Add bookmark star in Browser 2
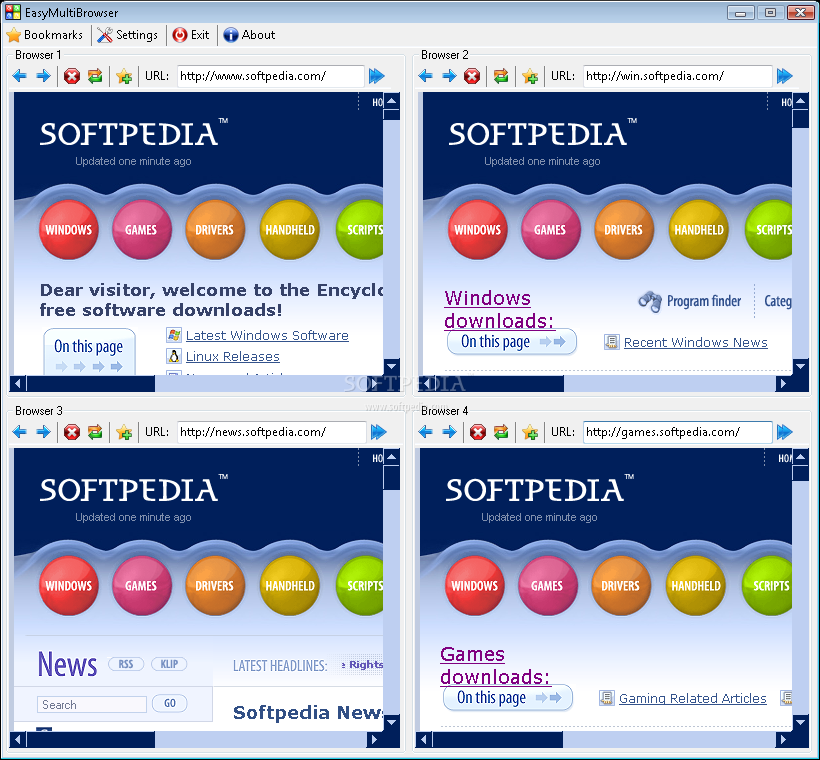This screenshot has width=820, height=760. pos(530,76)
